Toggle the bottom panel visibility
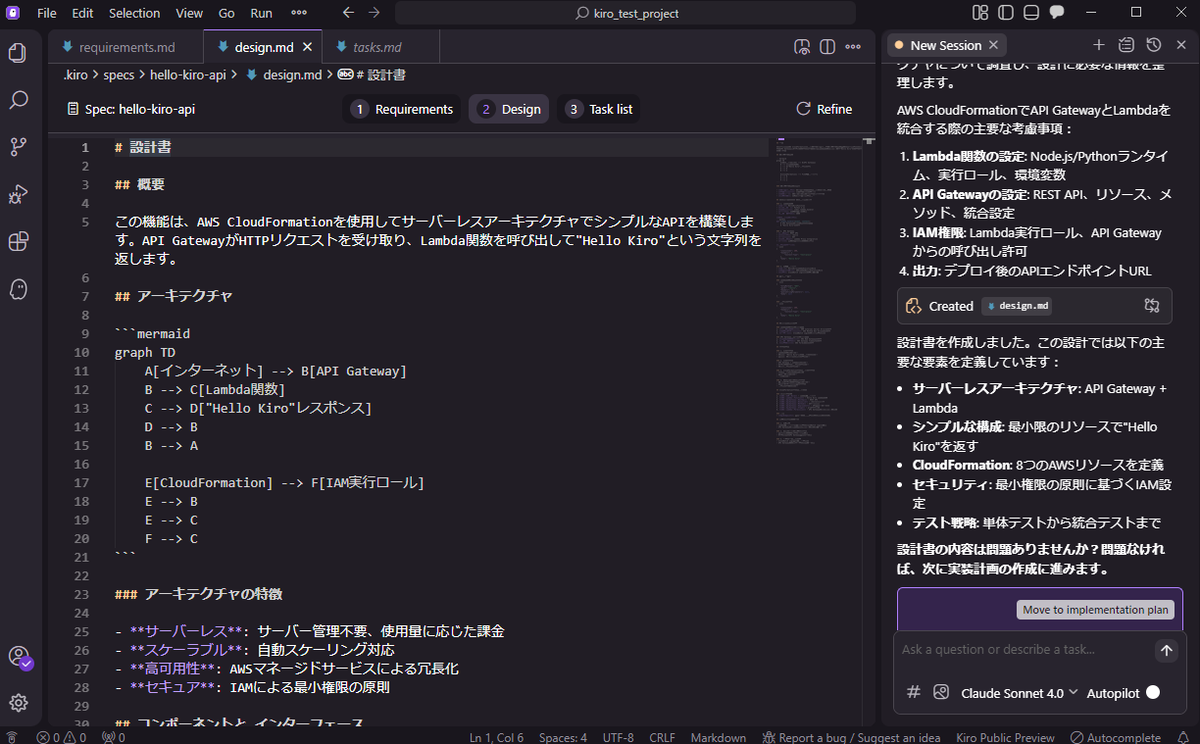Screen dimensions: 1200x744 tap(1030, 13)
